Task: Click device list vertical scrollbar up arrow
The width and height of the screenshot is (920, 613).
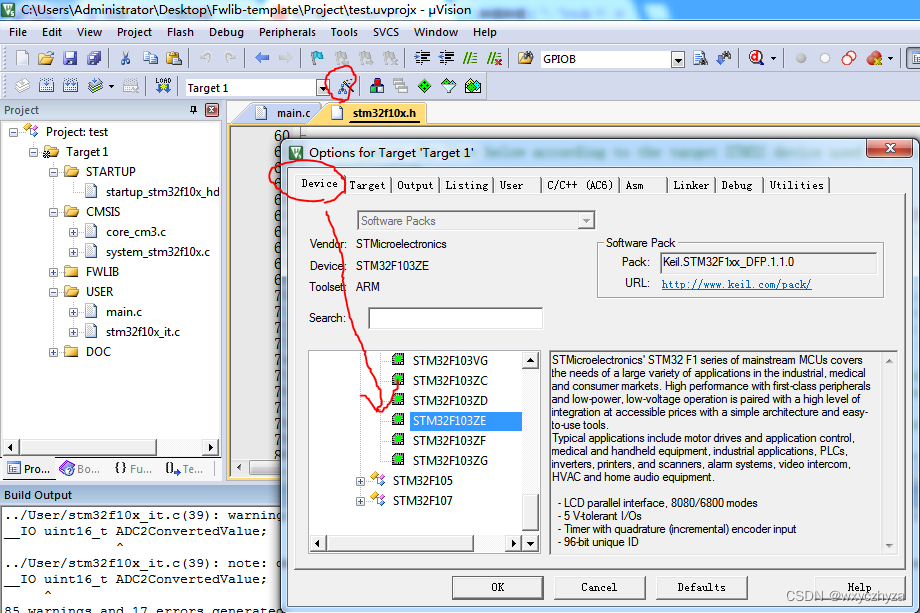Action: pyautogui.click(x=530, y=360)
